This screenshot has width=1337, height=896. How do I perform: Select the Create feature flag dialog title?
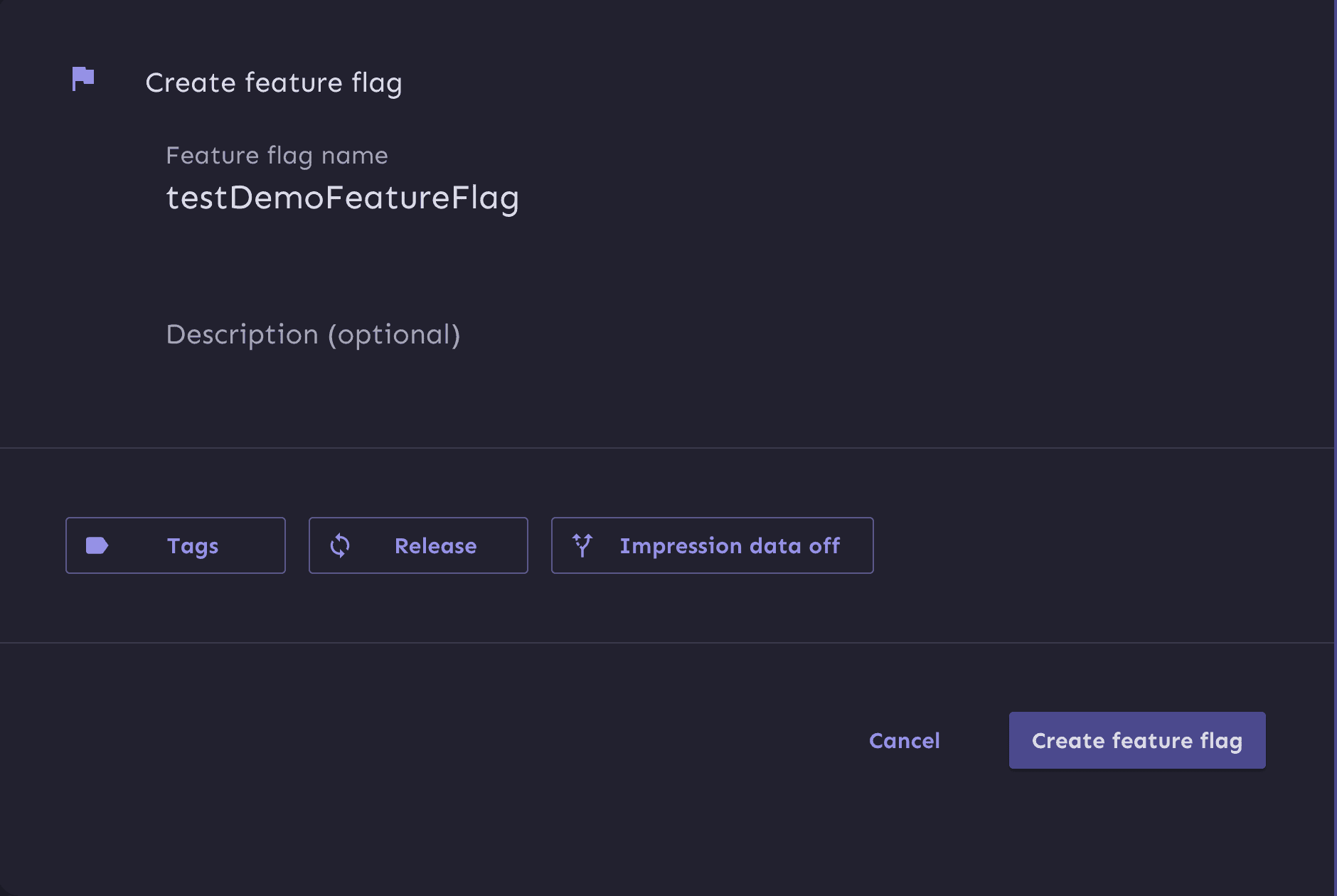275,82
